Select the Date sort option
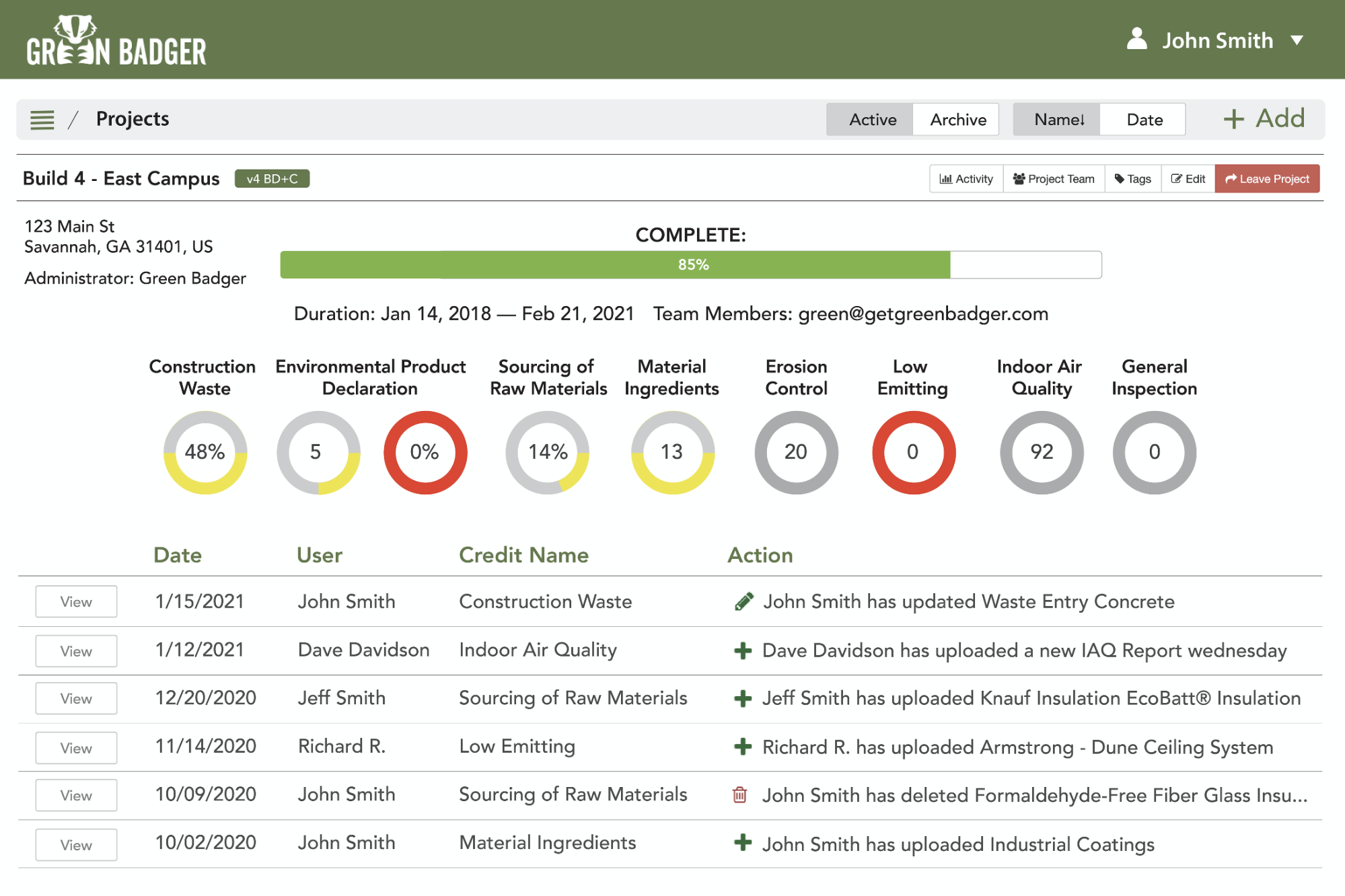The image size is (1345, 896). pyautogui.click(x=1144, y=119)
